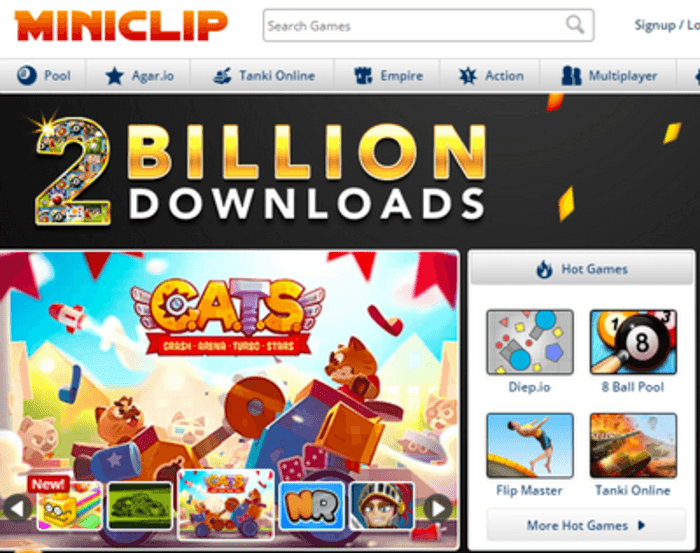Select the green snake game thumbnail
Viewport: 700px width, 553px height.
(x=140, y=506)
